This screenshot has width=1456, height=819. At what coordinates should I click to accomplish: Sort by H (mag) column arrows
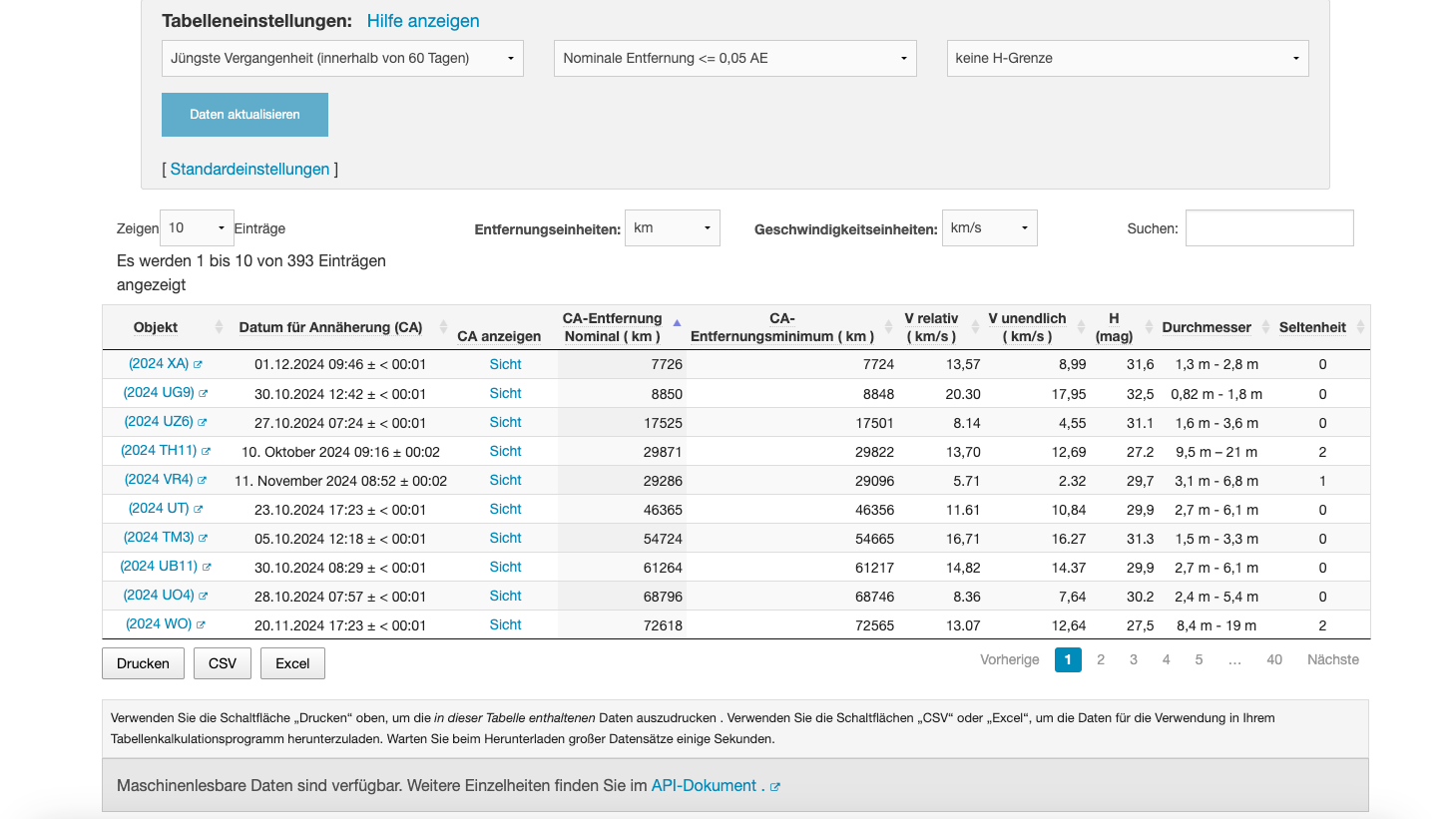(1149, 327)
